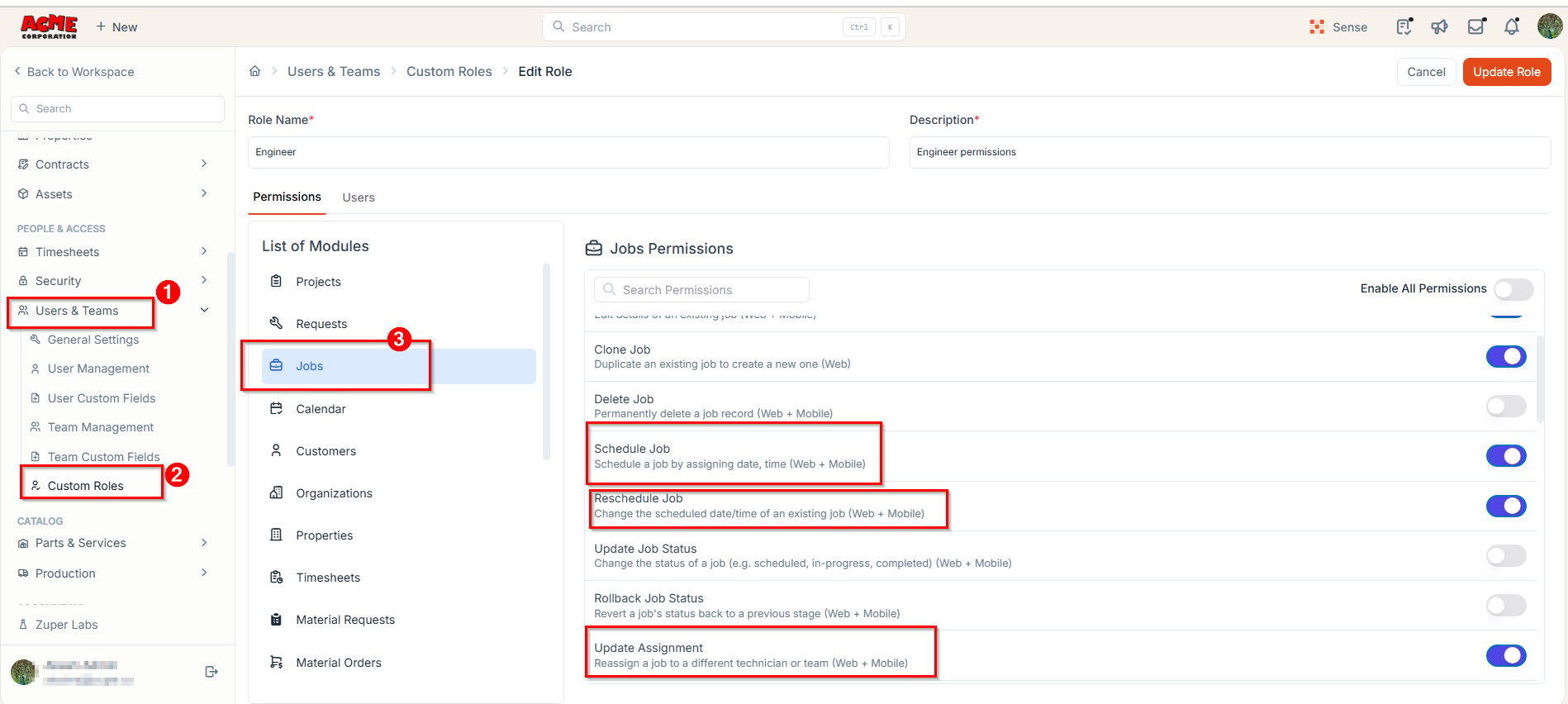This screenshot has width=1568, height=704.
Task: Enable Update Job Status permission
Action: 1506,555
